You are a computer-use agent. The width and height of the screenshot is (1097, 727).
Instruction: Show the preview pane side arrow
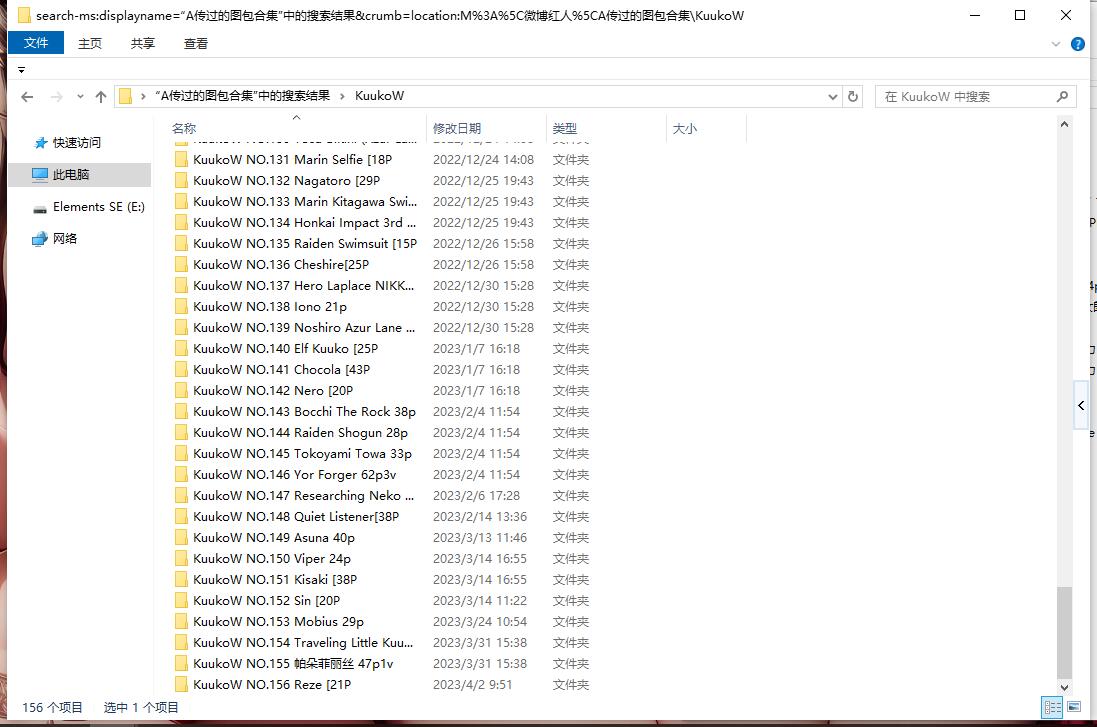tap(1081, 405)
